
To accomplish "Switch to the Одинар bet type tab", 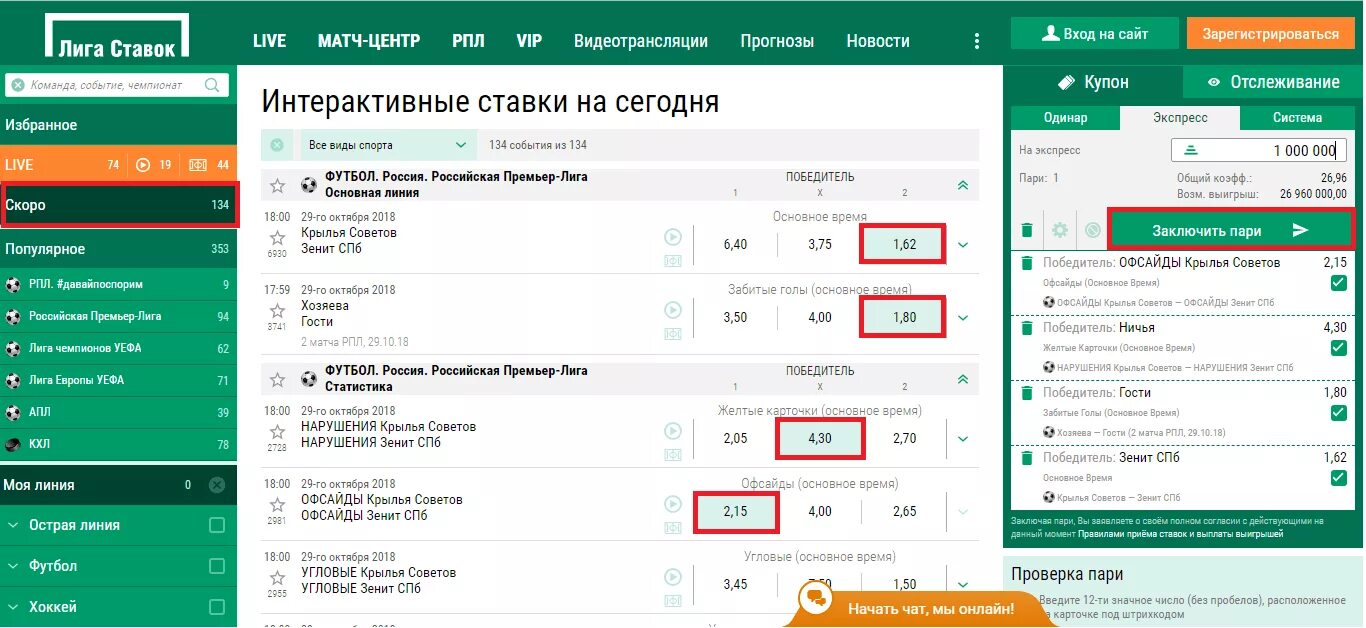I will click(1065, 117).
